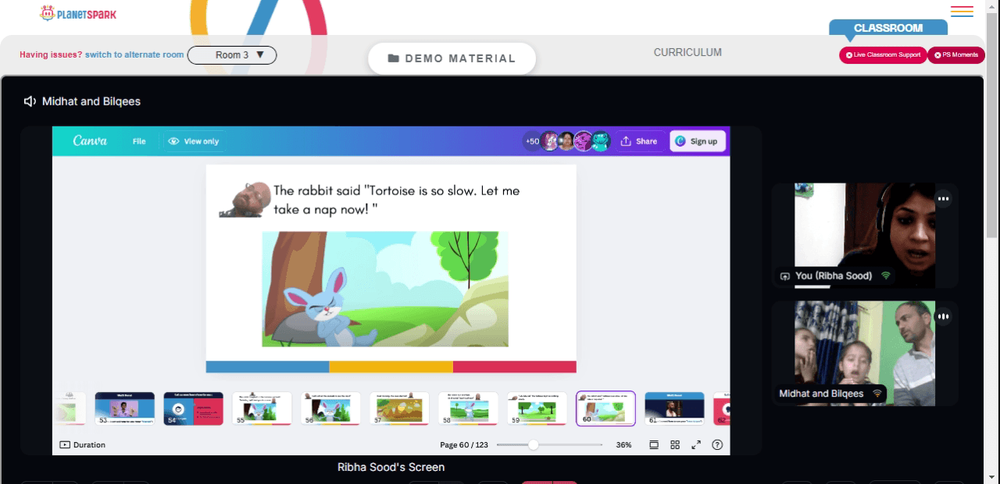Open the DEMO MATERIAL tab

tap(452, 59)
